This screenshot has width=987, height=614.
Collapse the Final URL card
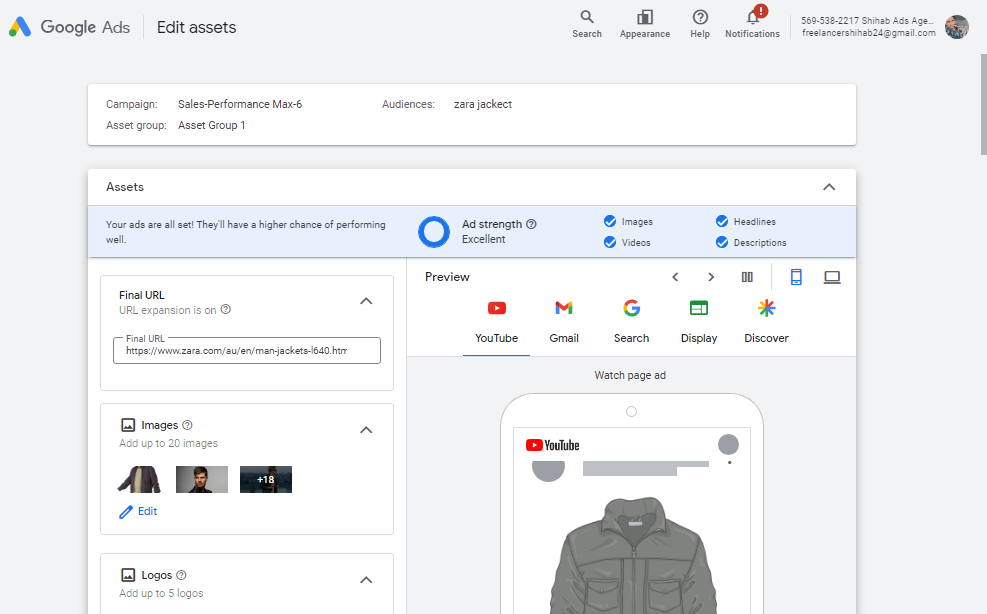[366, 301]
